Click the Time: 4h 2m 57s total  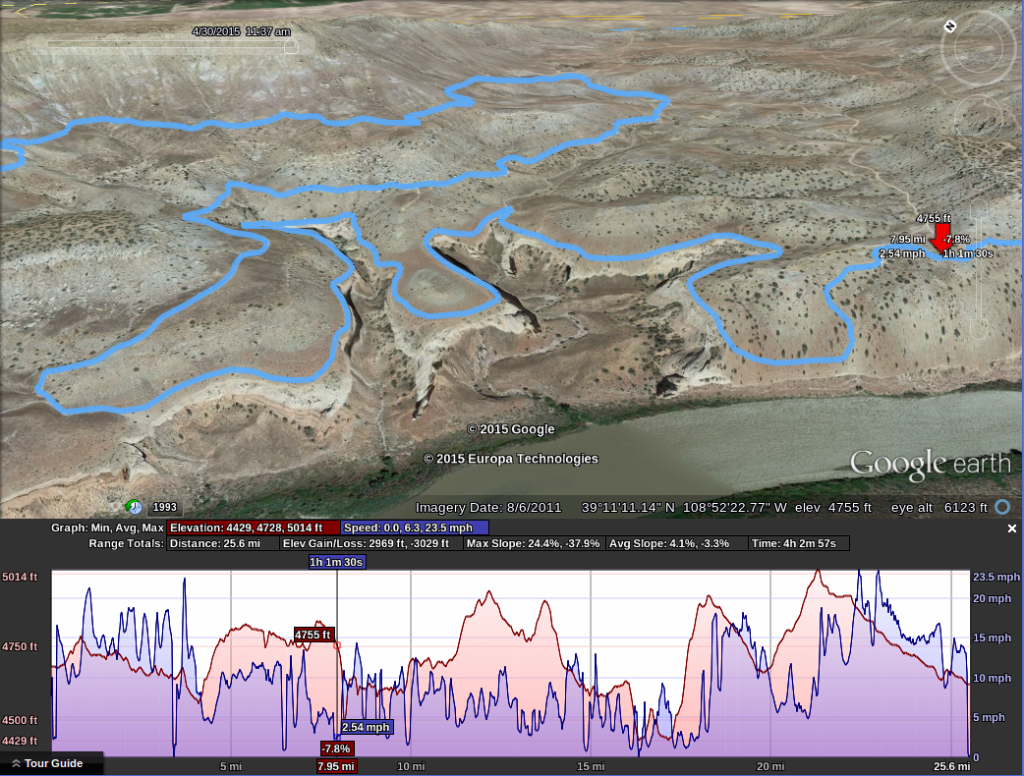point(799,543)
